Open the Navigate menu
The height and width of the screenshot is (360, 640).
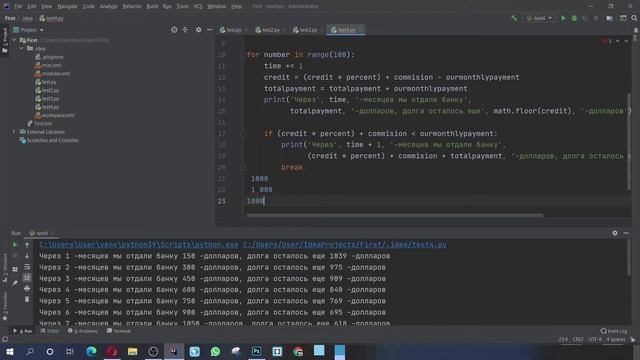(x=67, y=6)
